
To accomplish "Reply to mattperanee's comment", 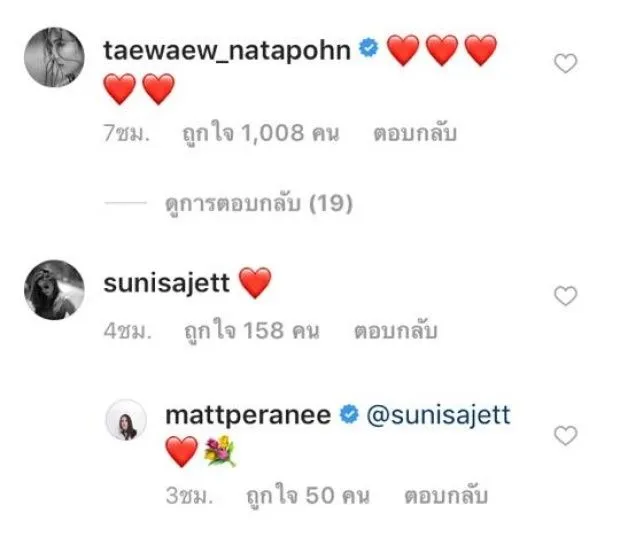I will 445,495.
